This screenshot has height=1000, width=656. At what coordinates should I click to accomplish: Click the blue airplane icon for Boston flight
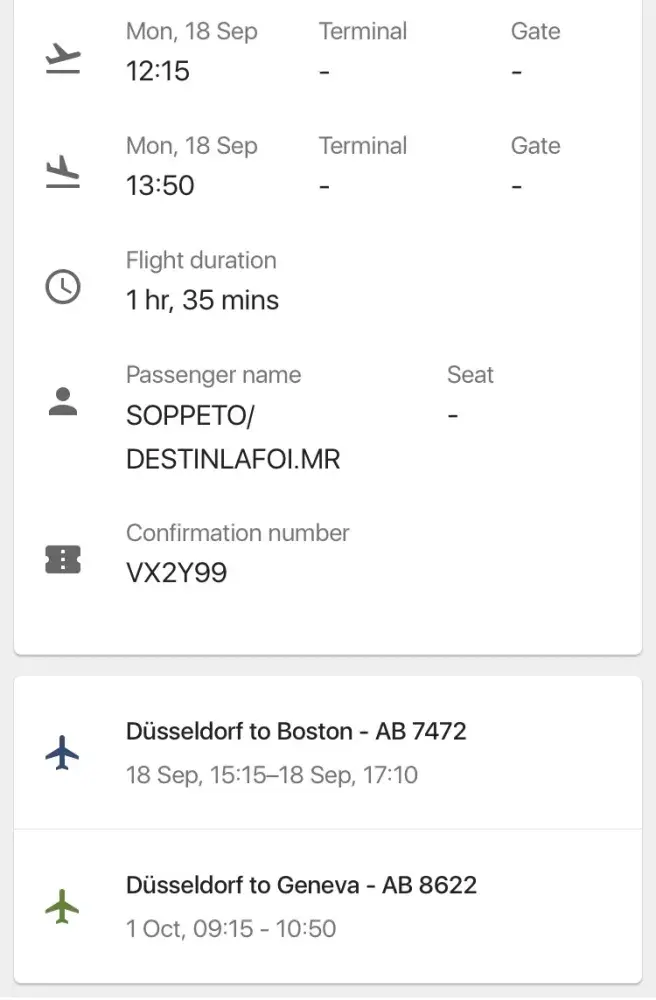click(62, 752)
